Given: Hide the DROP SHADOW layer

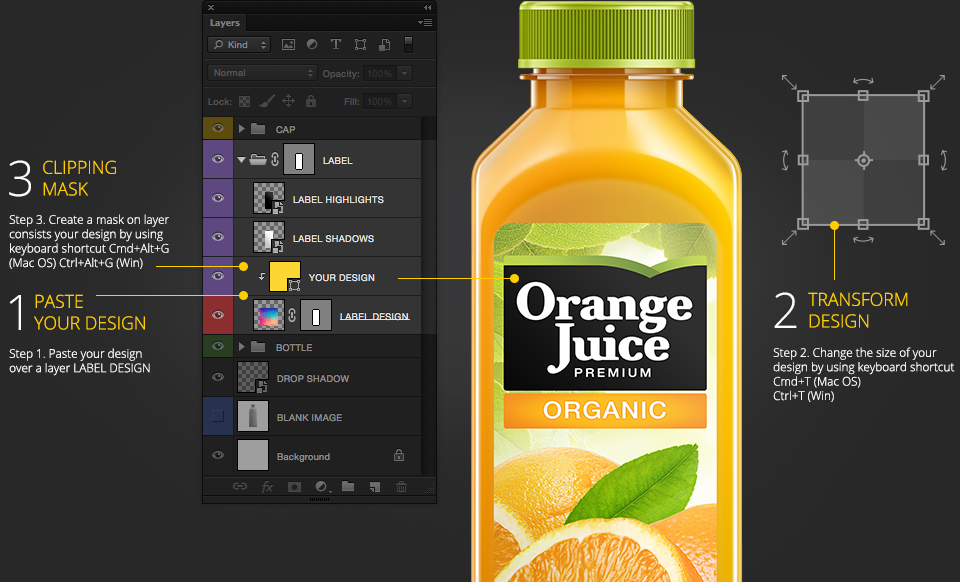Looking at the screenshot, I should point(217,377).
